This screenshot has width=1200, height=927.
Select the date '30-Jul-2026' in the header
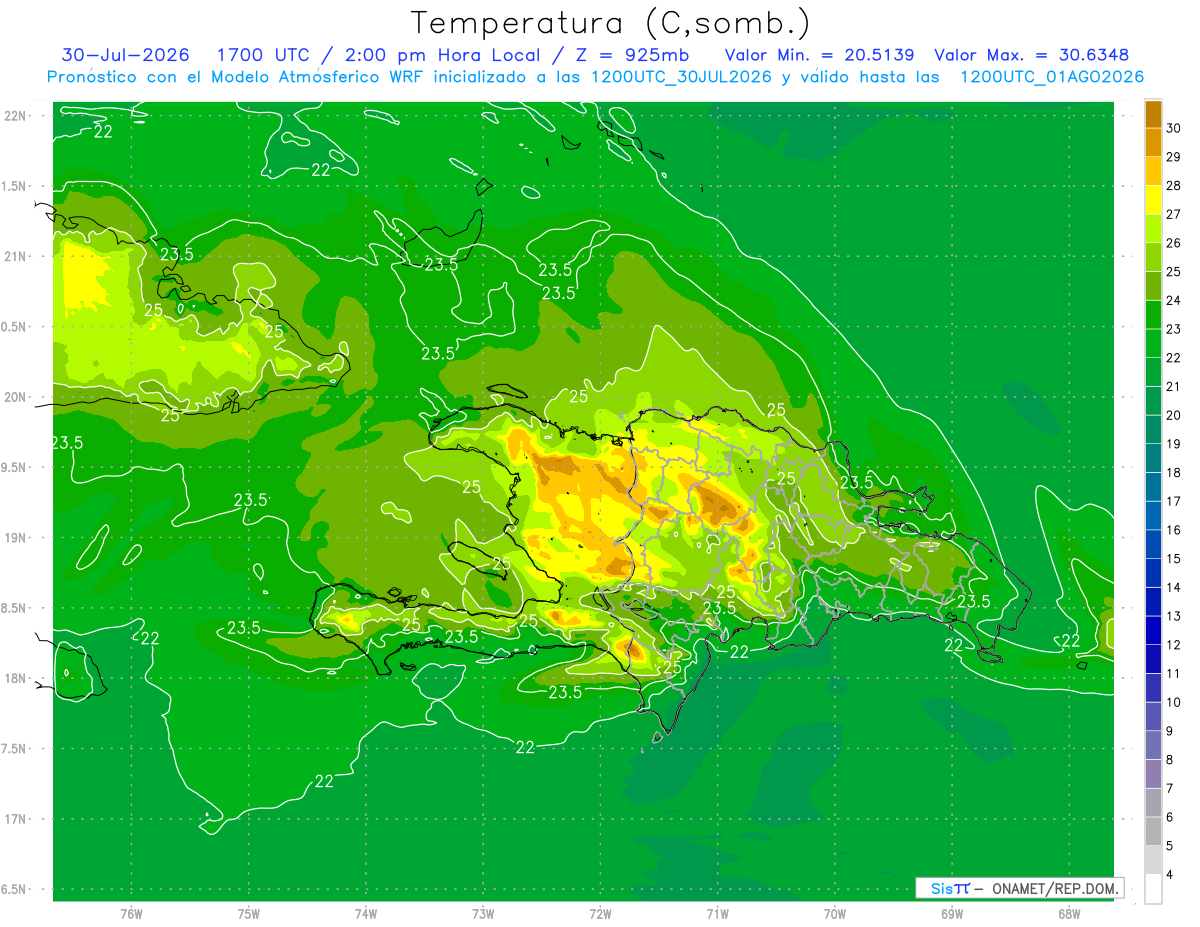click(x=126, y=55)
